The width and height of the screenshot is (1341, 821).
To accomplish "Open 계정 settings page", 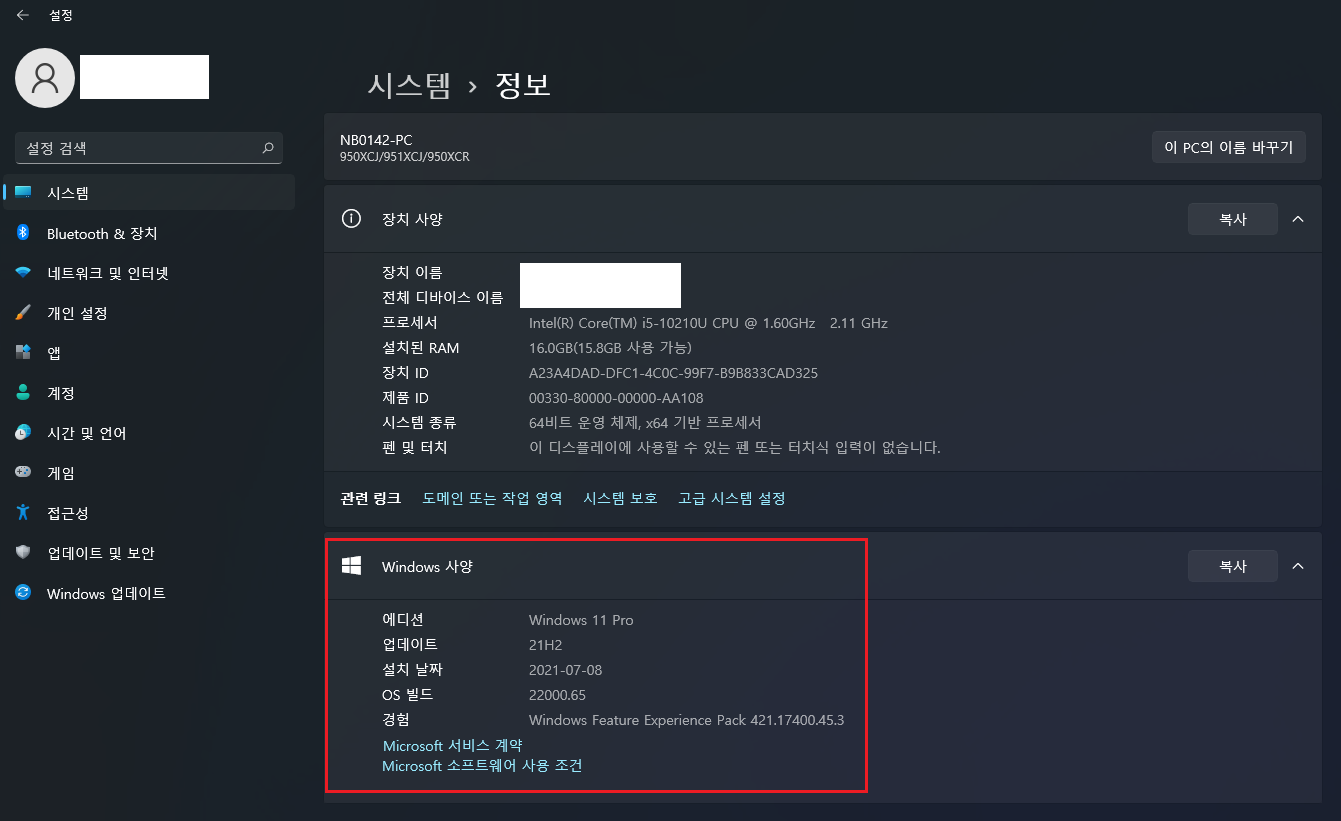I will pos(149,393).
